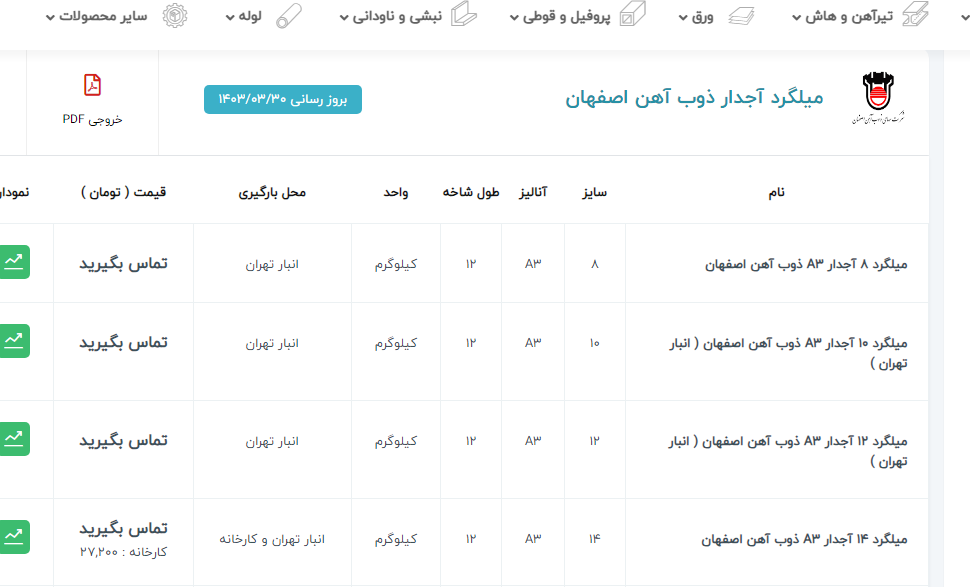The height and width of the screenshot is (587, 970).
Task: Open chart for میلگرد 14 row
Action: 14,537
